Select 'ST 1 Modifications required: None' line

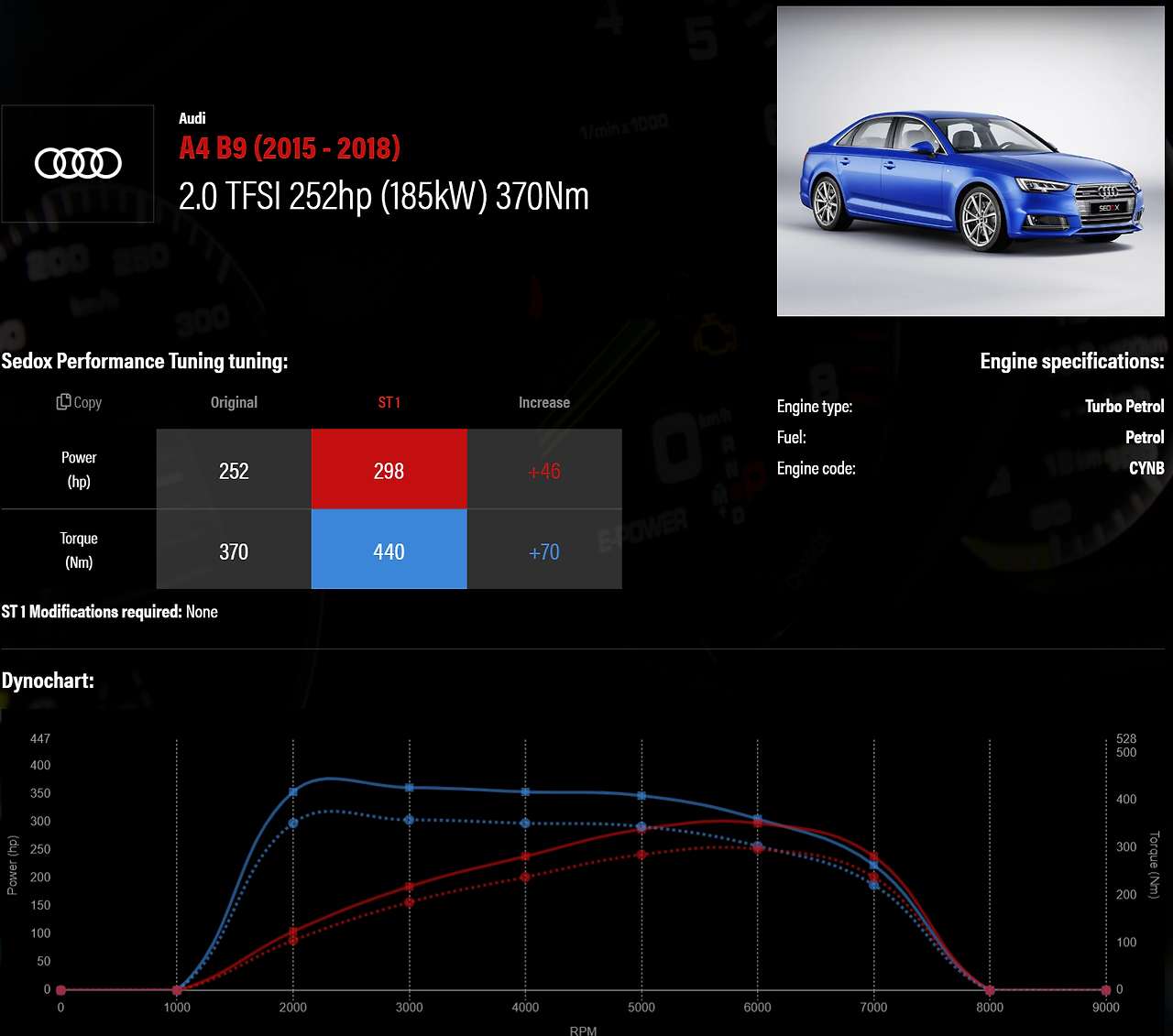click(110, 612)
